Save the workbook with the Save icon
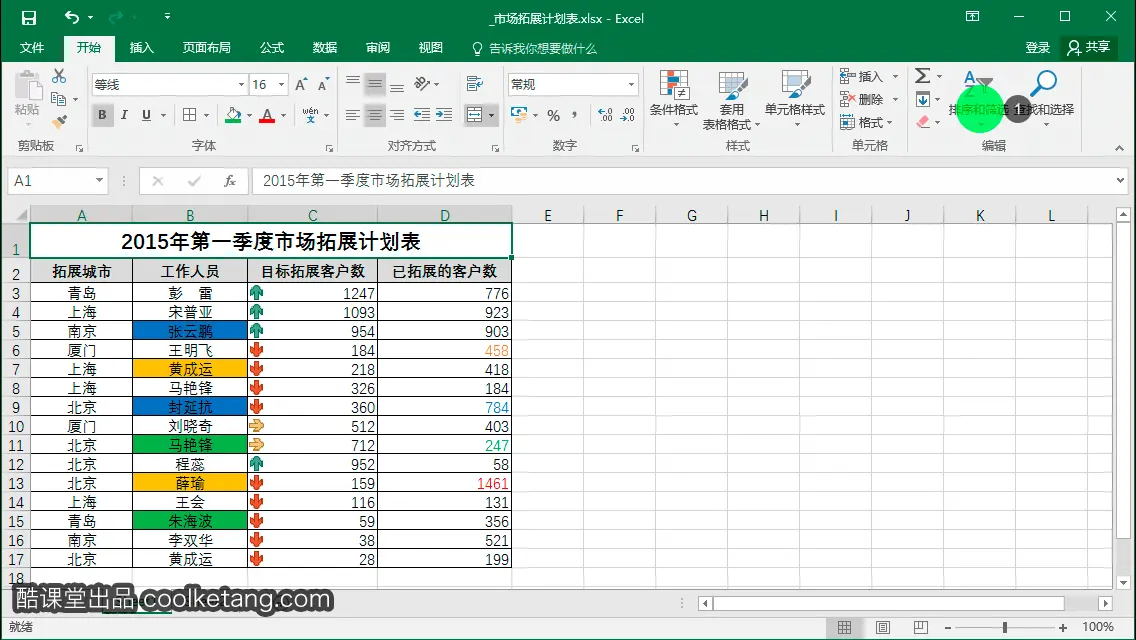Image resolution: width=1136 pixels, height=640 pixels. point(28,17)
